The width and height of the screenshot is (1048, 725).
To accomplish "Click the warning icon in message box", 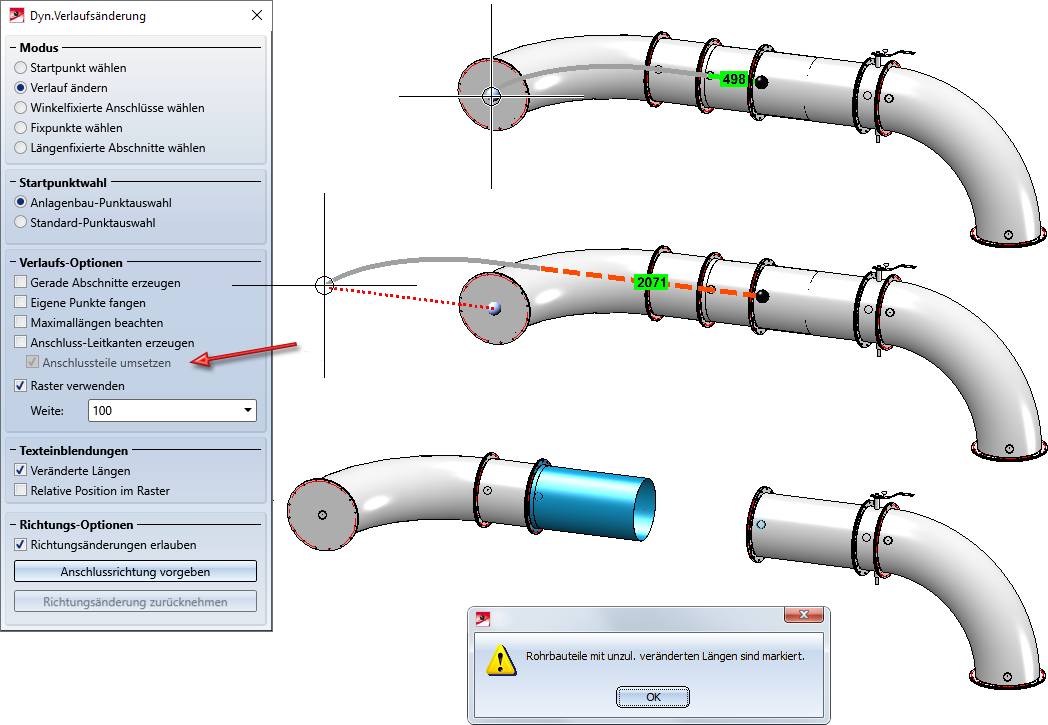I will click(501, 660).
